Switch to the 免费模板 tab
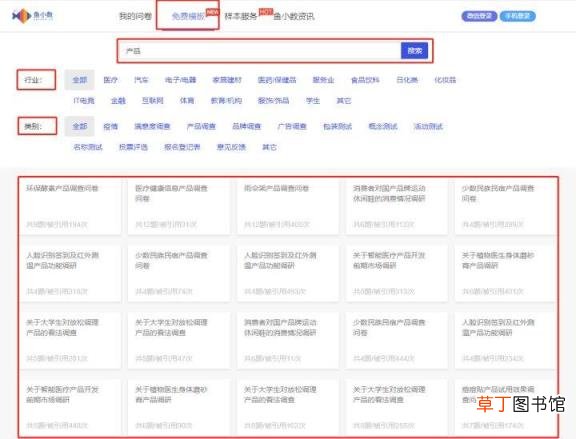The image size is (576, 439). pos(188,16)
